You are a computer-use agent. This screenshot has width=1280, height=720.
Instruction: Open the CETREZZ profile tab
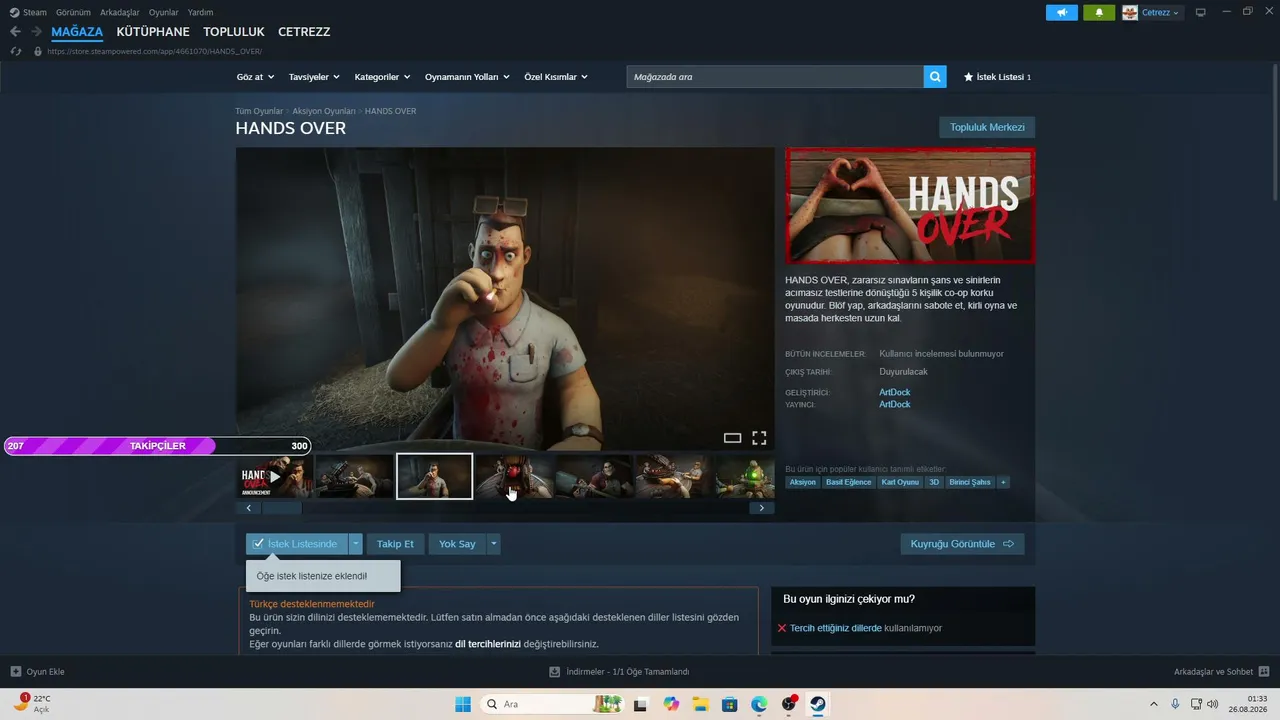tap(304, 32)
